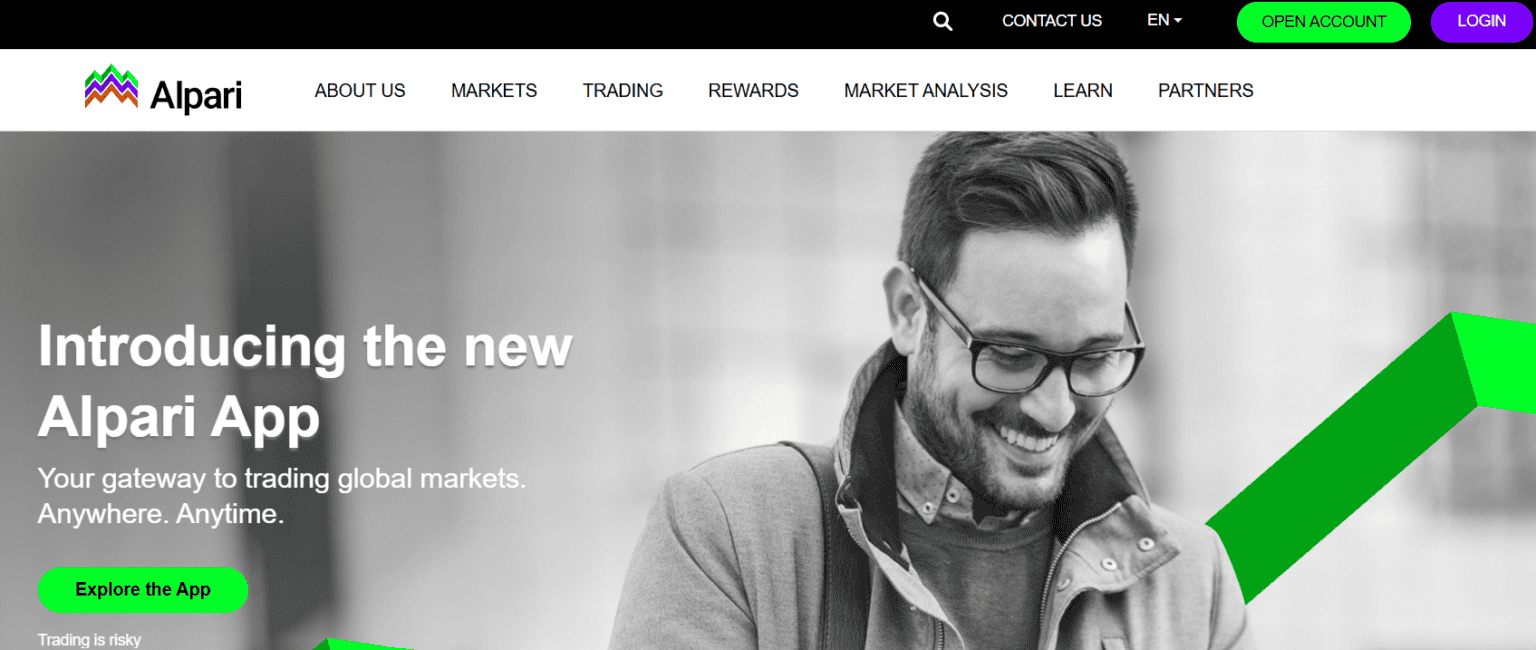Click the Alpari wordmark text
The width and height of the screenshot is (1536, 650).
[x=196, y=96]
